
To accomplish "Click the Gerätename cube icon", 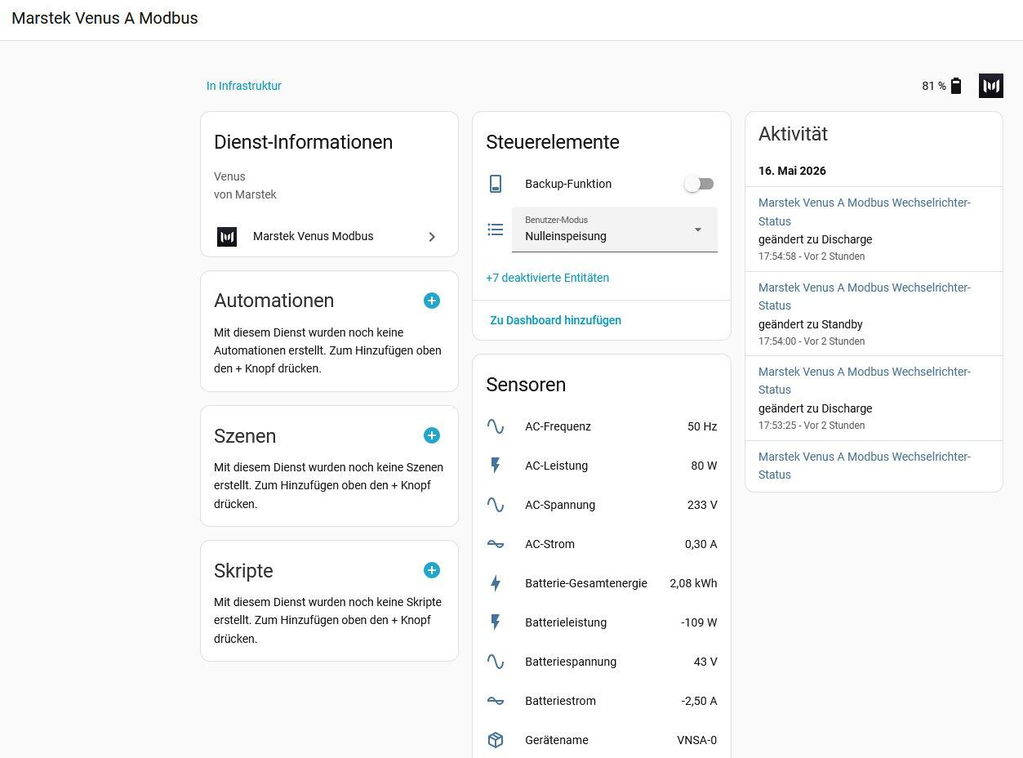I will pos(495,740).
